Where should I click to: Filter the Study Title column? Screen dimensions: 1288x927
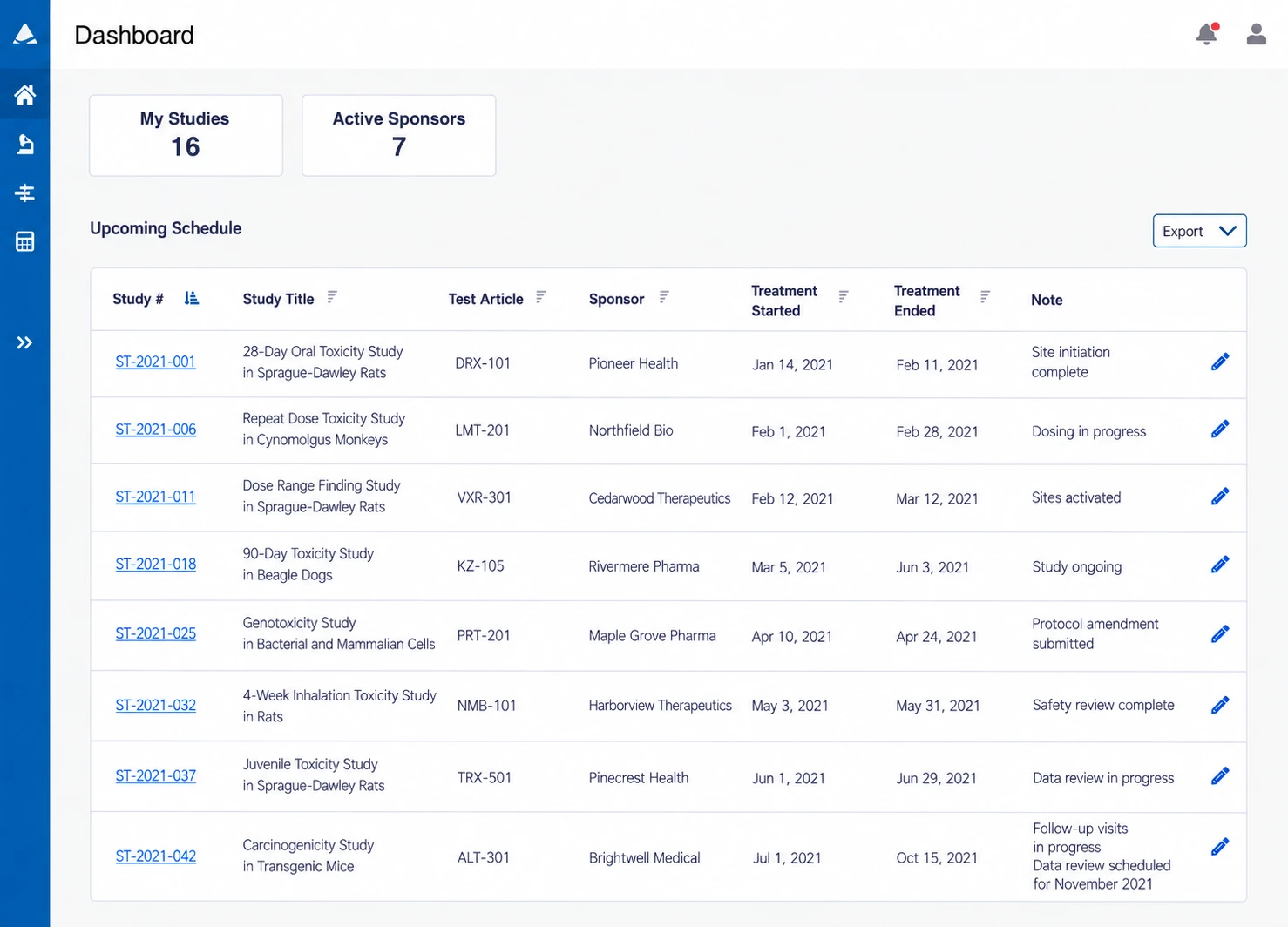pyautogui.click(x=332, y=297)
